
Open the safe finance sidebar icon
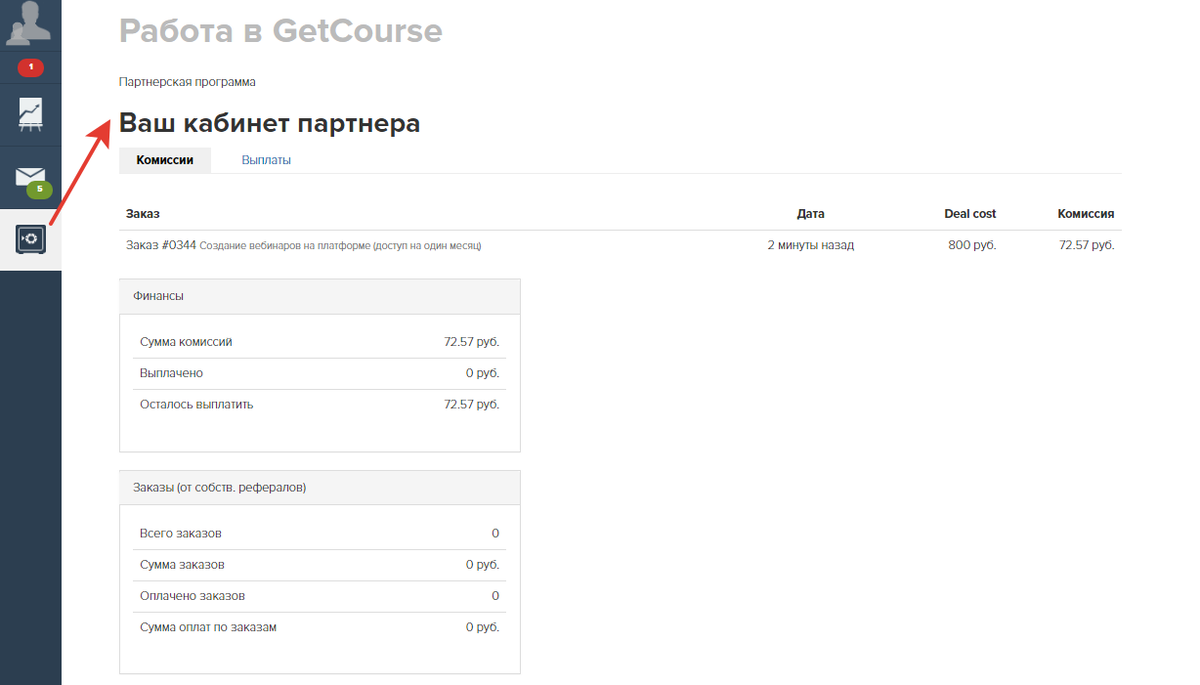30,240
